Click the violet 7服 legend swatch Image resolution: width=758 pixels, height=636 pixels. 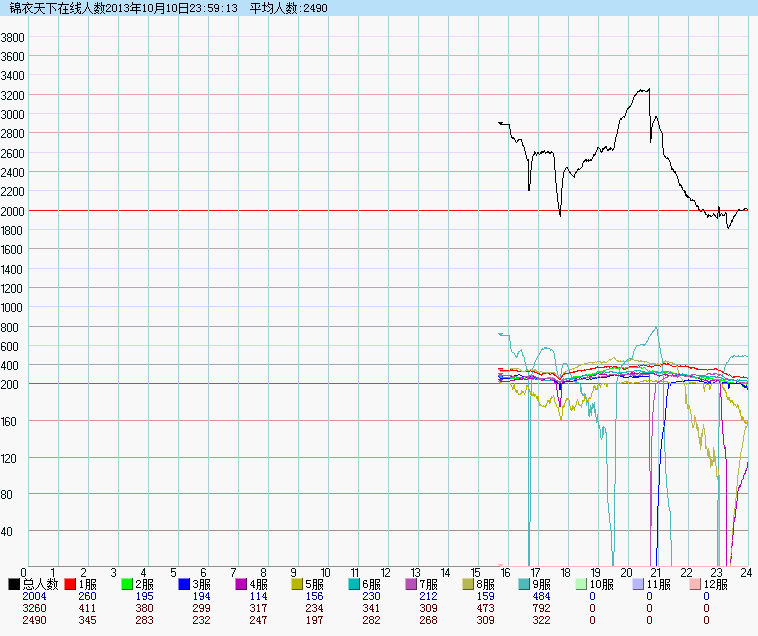pos(412,584)
